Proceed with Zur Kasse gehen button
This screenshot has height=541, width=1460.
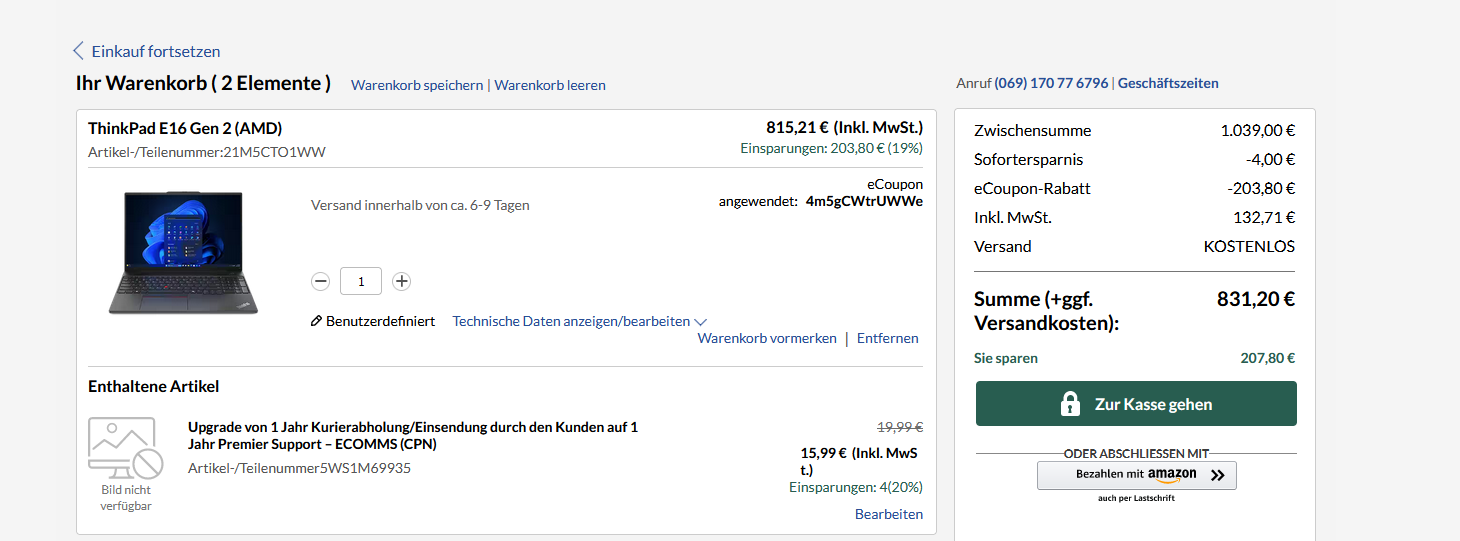click(1136, 404)
